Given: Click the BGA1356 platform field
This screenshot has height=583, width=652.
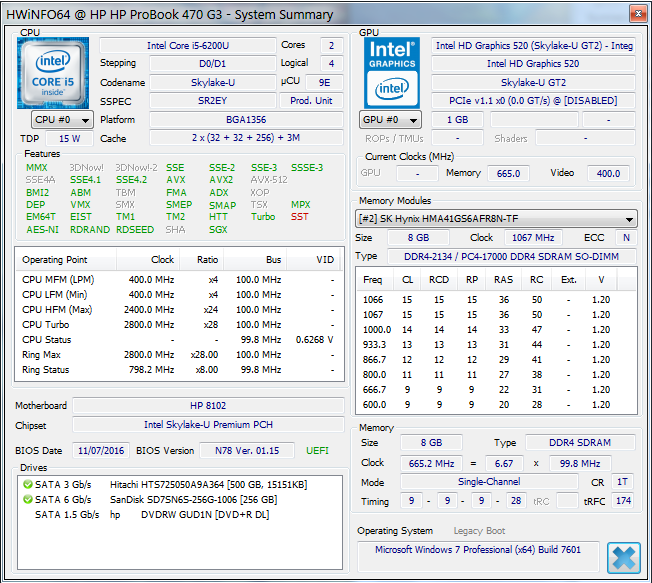Looking at the screenshot, I should (x=246, y=120).
